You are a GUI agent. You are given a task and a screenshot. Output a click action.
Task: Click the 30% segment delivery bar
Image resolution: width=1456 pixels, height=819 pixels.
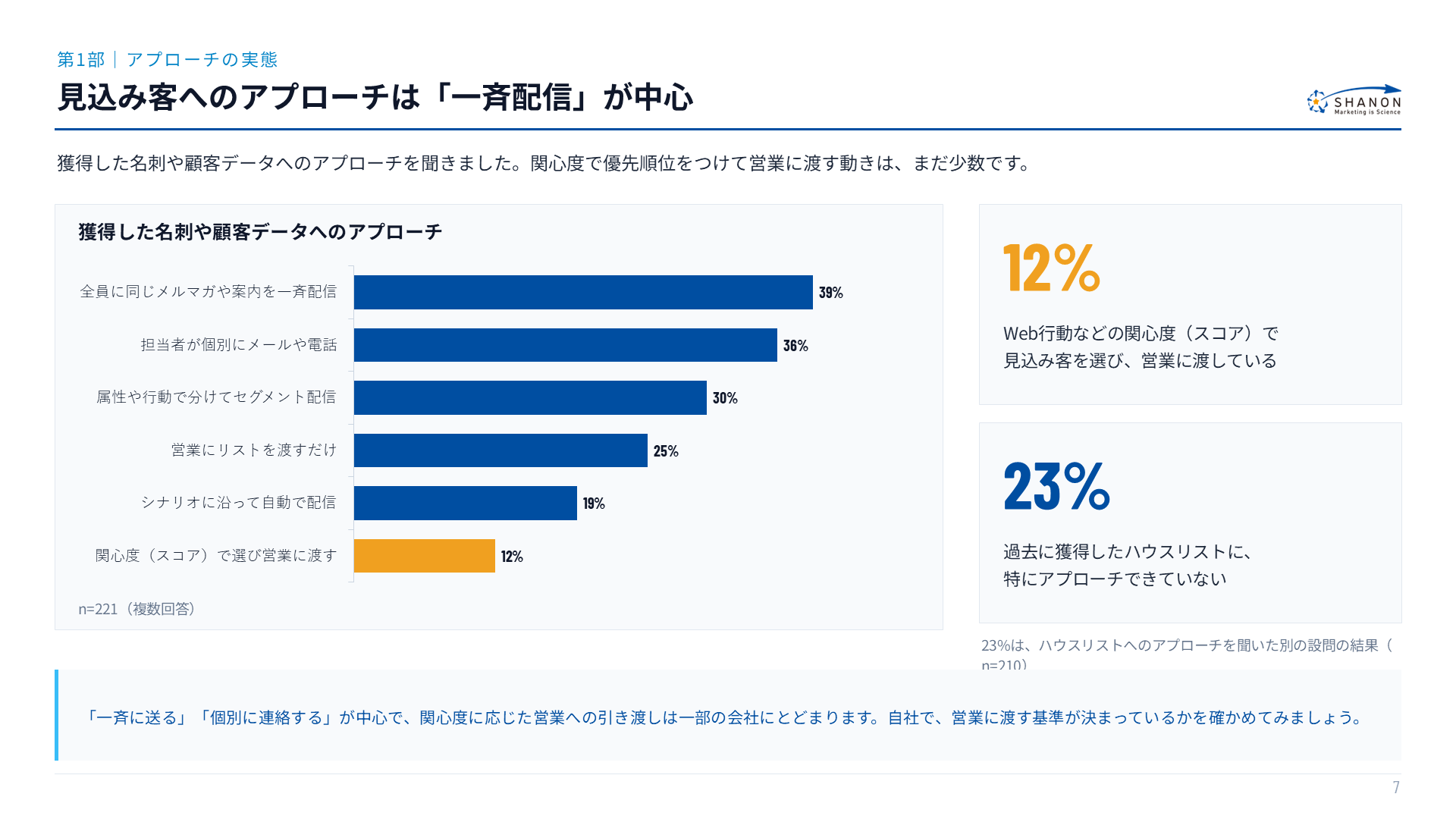[530, 397]
